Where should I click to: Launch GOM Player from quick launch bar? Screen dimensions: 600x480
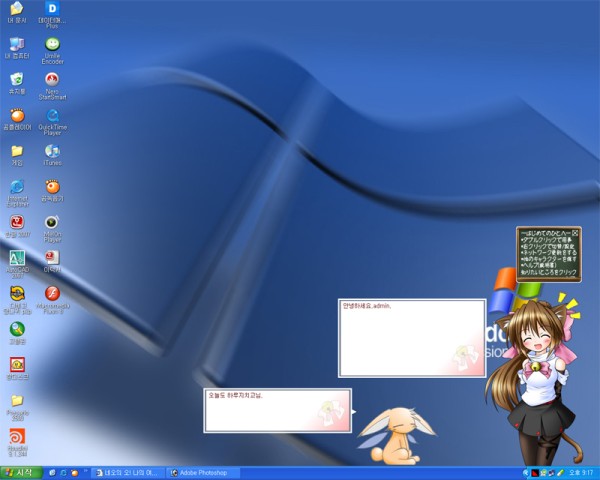[x=75, y=473]
